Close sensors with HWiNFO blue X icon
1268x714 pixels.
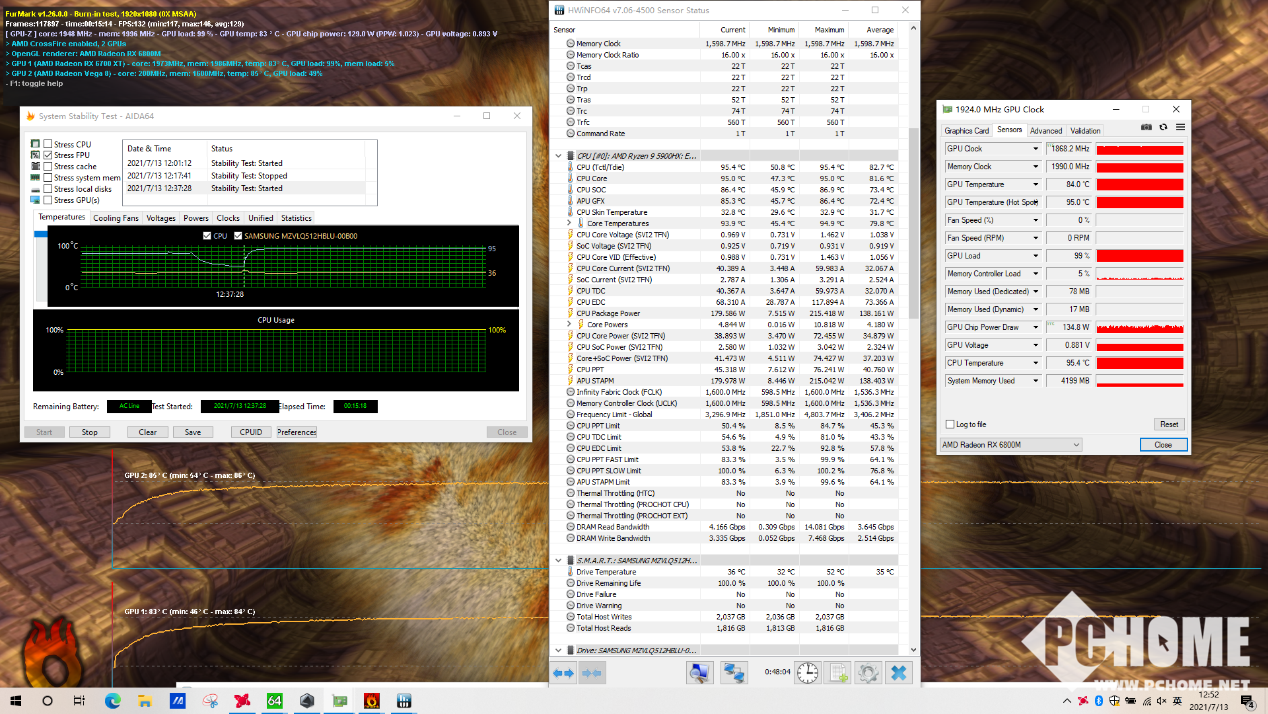(899, 674)
